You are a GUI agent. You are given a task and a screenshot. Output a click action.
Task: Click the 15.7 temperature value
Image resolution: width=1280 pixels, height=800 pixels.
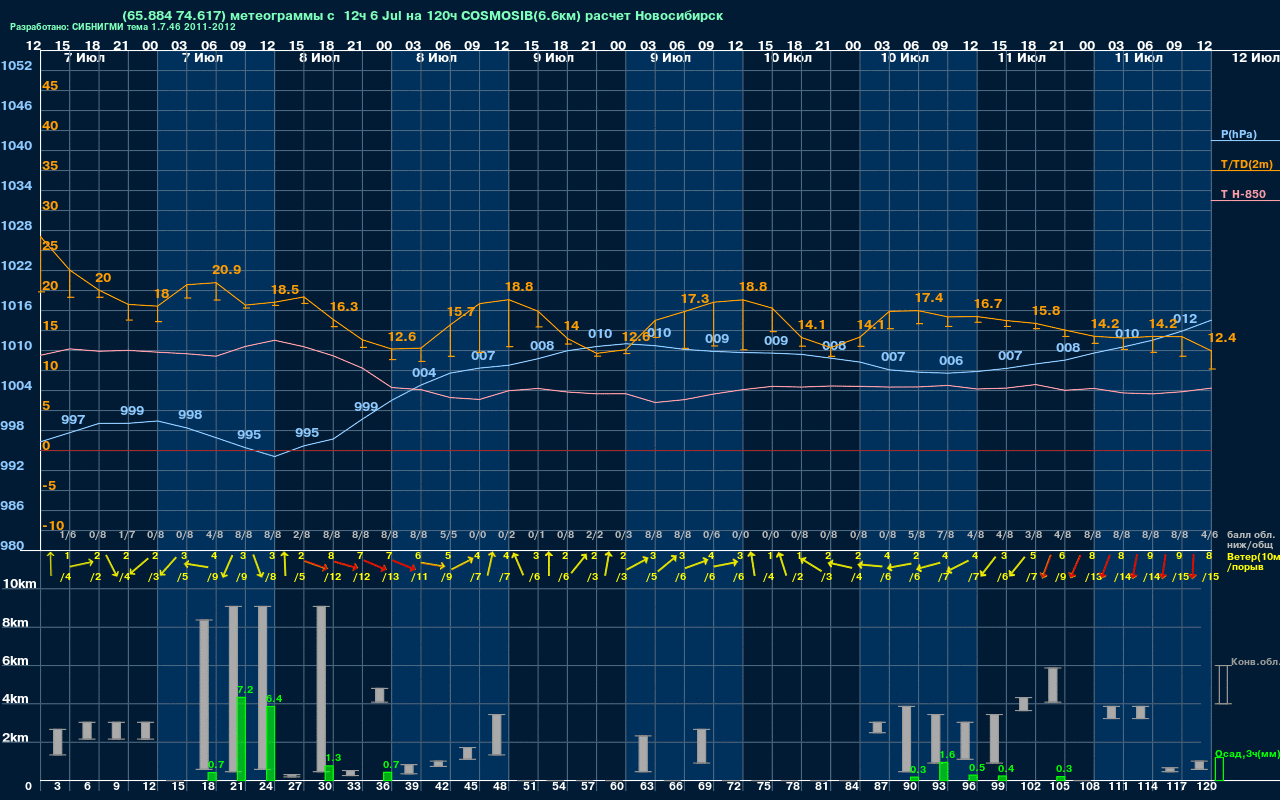460,312
